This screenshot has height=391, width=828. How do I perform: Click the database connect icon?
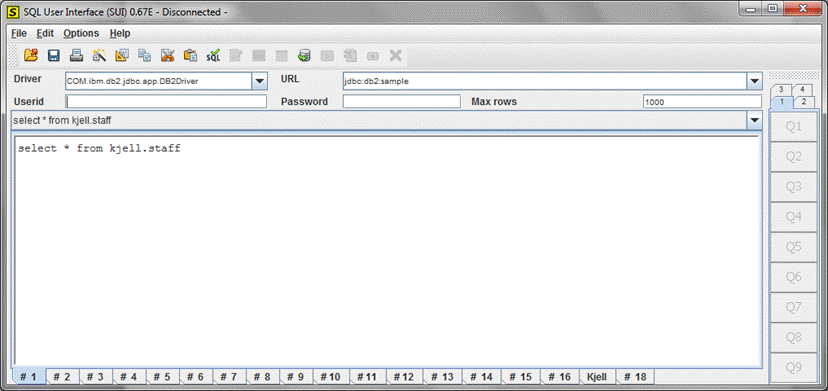pos(304,55)
